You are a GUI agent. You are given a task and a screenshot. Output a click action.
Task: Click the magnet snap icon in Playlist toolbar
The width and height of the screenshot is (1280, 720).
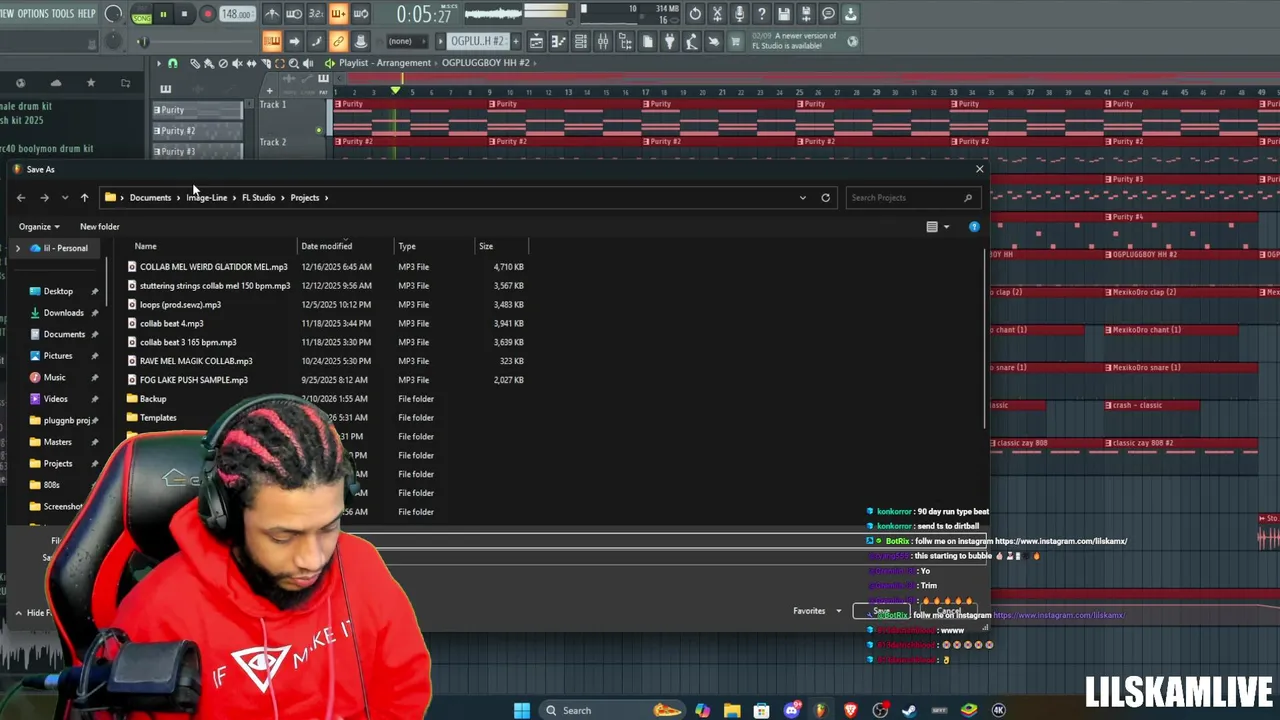tap(172, 63)
